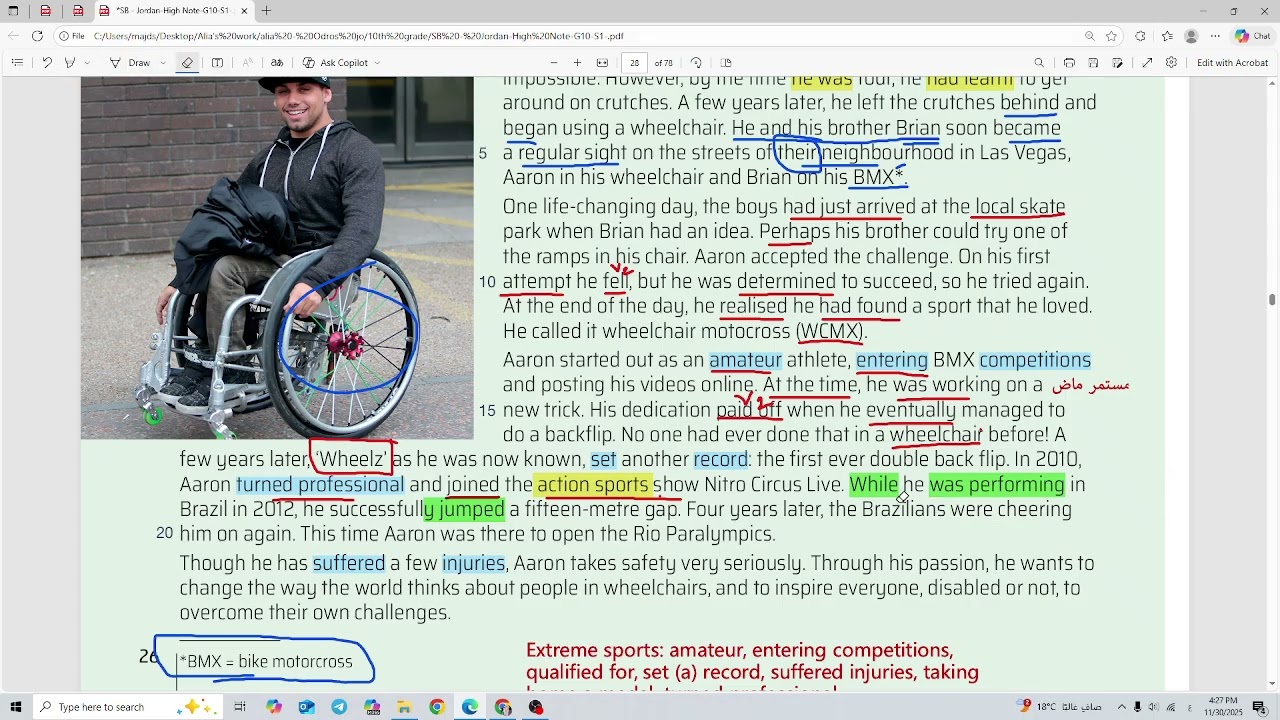The image size is (1280, 720).
Task: Click highlighted phrase 'action sports'
Action: (593, 484)
